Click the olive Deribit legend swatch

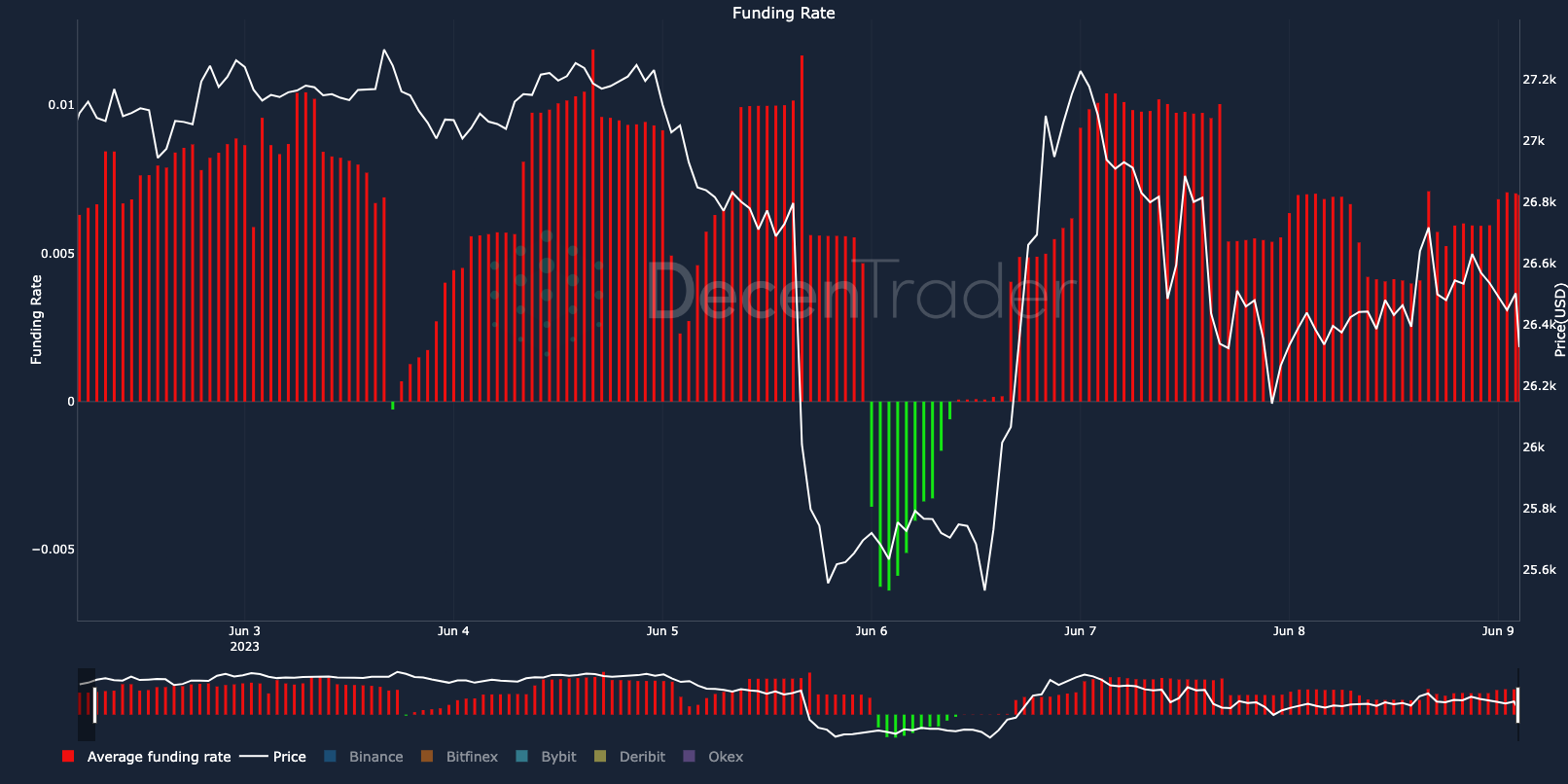(600, 757)
